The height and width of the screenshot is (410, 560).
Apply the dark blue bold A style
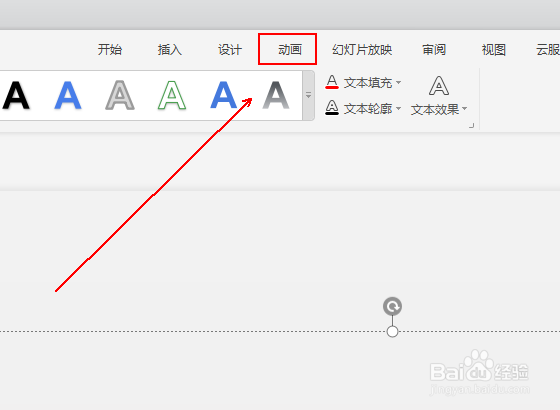pos(224,95)
